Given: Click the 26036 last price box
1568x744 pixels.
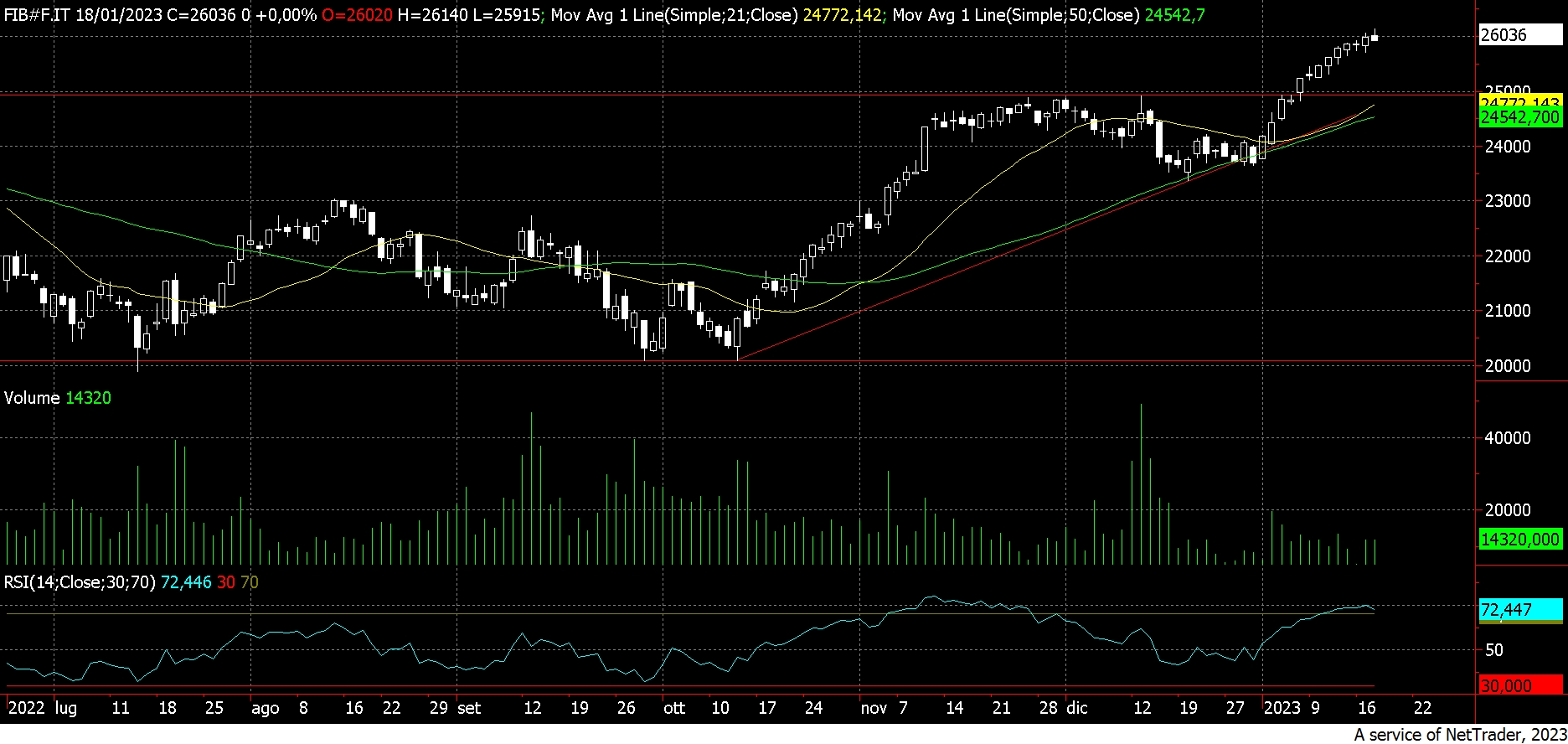Looking at the screenshot, I should (1520, 34).
